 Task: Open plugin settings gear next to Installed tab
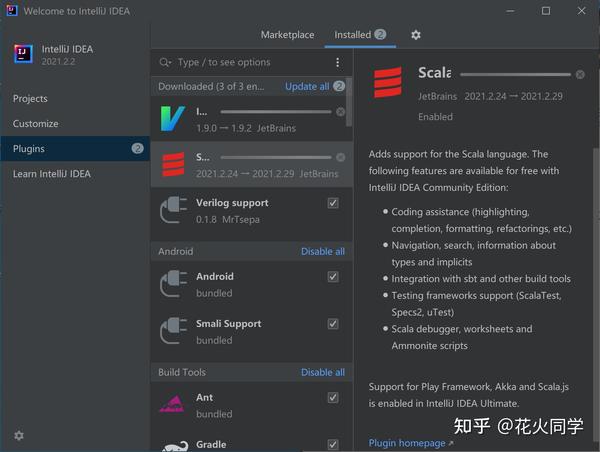click(416, 35)
